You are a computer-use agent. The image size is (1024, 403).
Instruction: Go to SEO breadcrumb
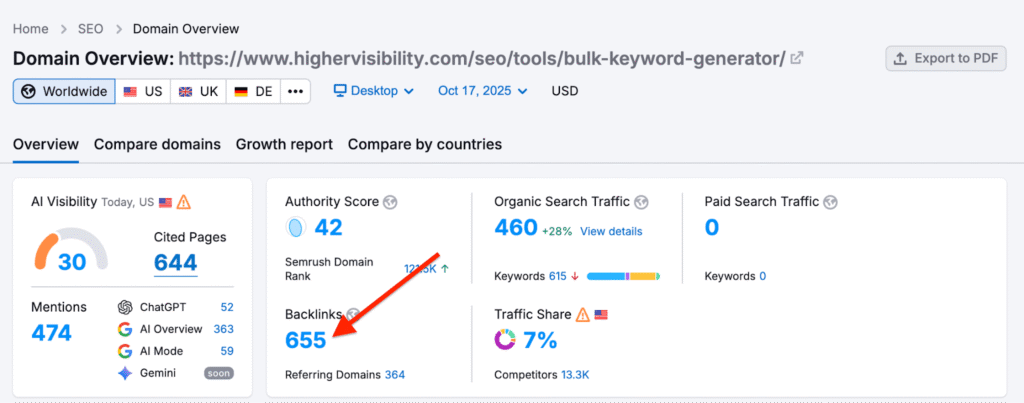(91, 29)
